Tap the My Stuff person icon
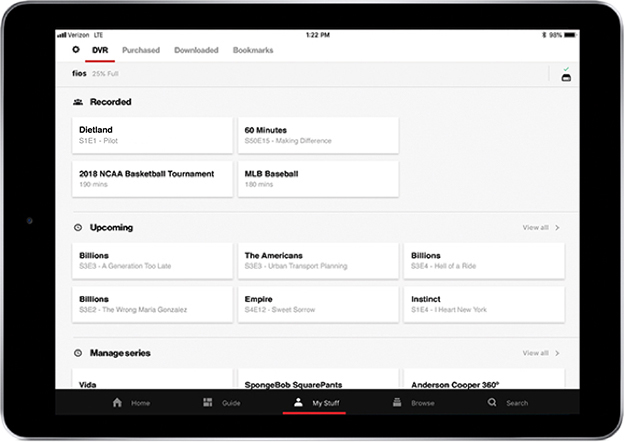Viewport: 624px width, 442px height. [298, 402]
